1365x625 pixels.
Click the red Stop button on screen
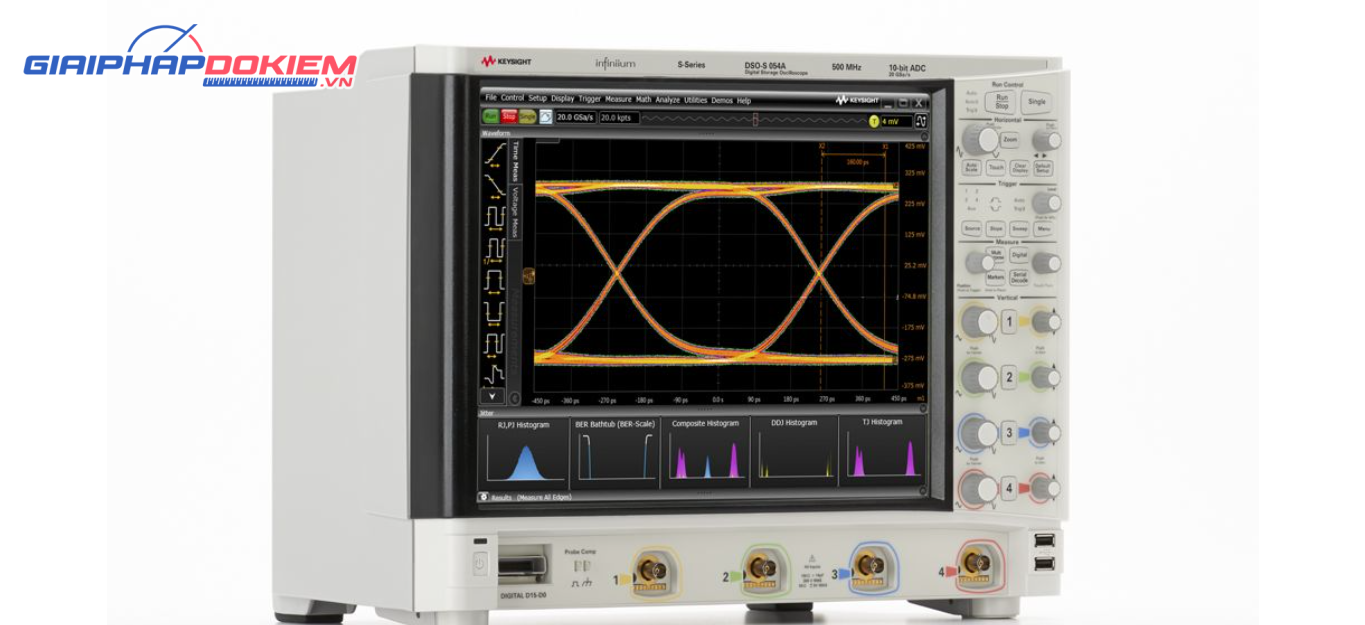coord(509,116)
